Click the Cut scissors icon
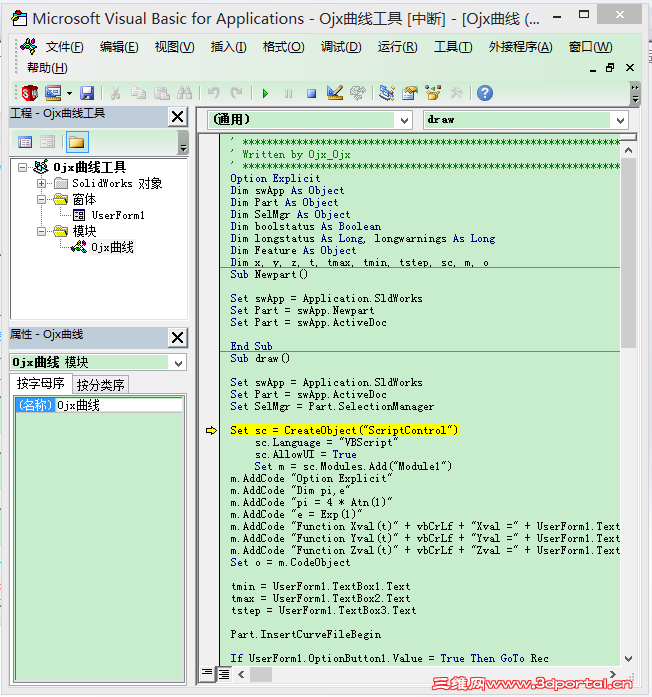The height and width of the screenshot is (697, 652). [116, 93]
